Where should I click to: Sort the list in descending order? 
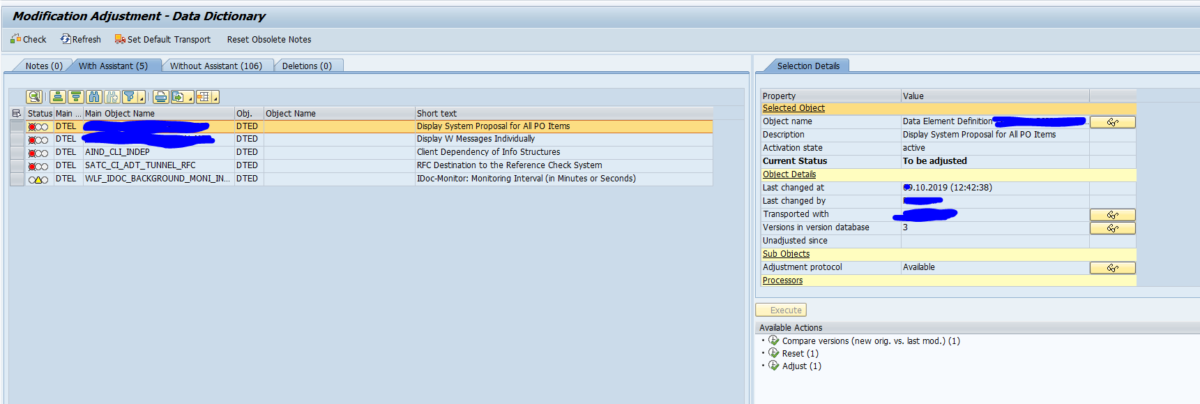click(x=75, y=97)
